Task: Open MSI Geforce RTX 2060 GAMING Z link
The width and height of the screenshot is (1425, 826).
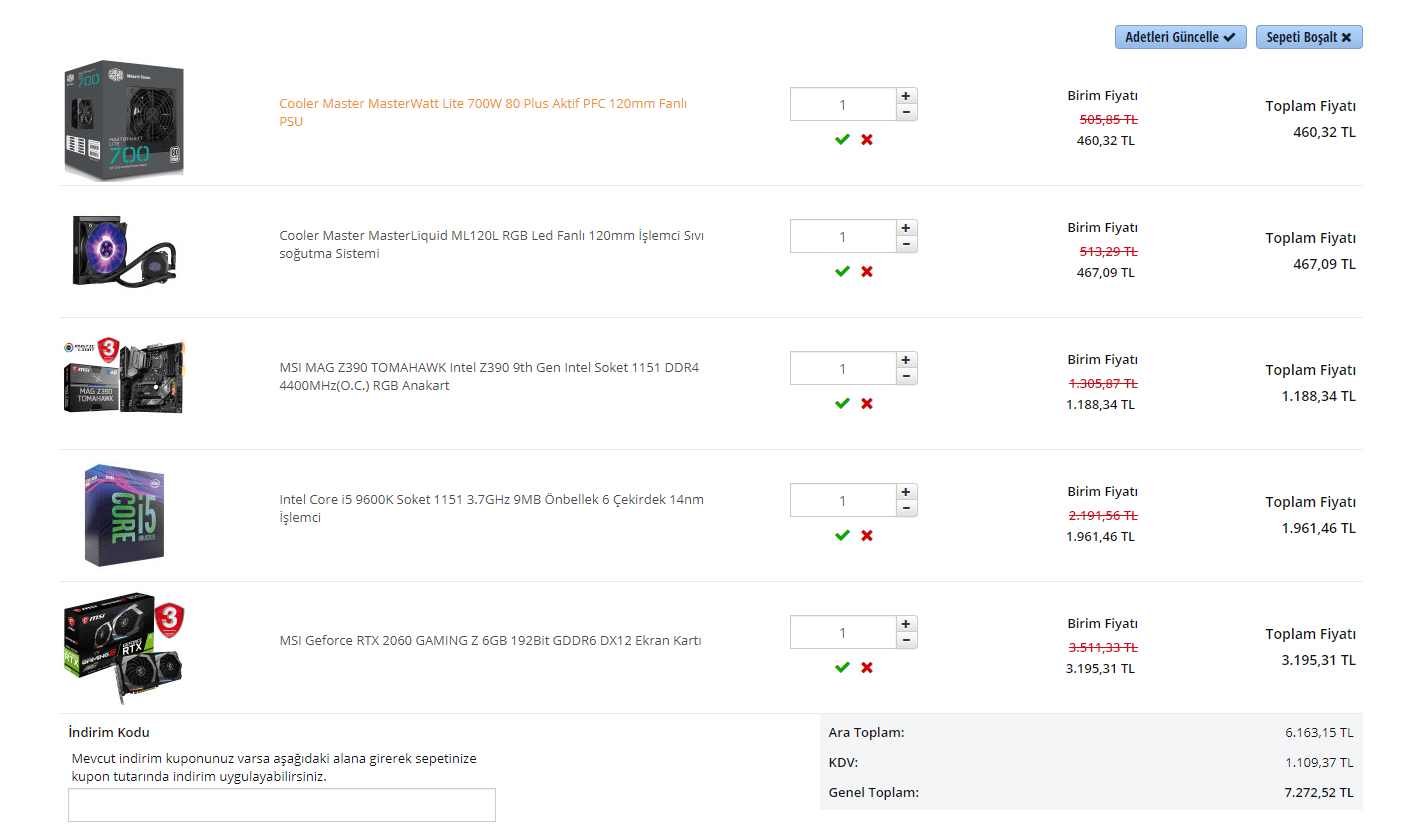Action: 490,640
